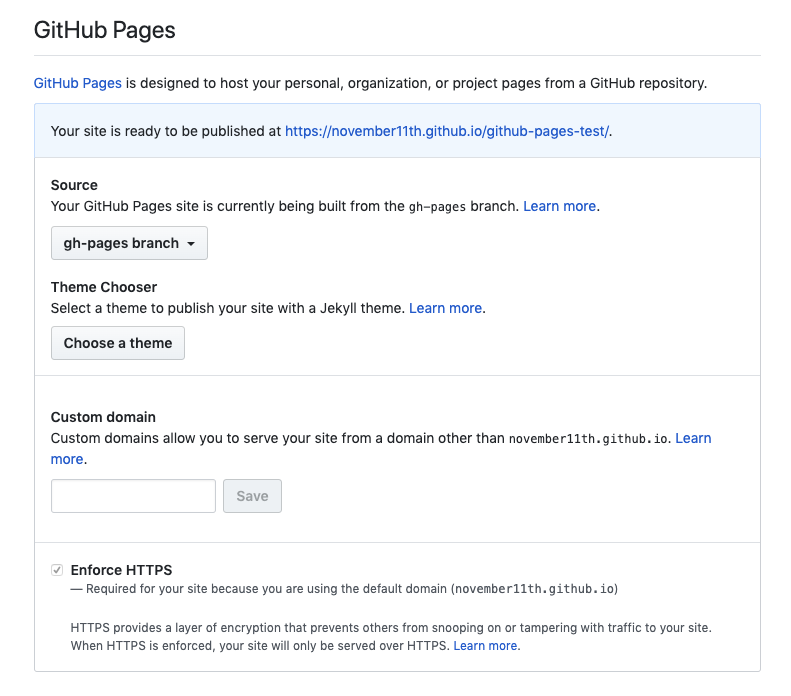Select the Source section heading text
The image size is (791, 696).
coord(74,185)
